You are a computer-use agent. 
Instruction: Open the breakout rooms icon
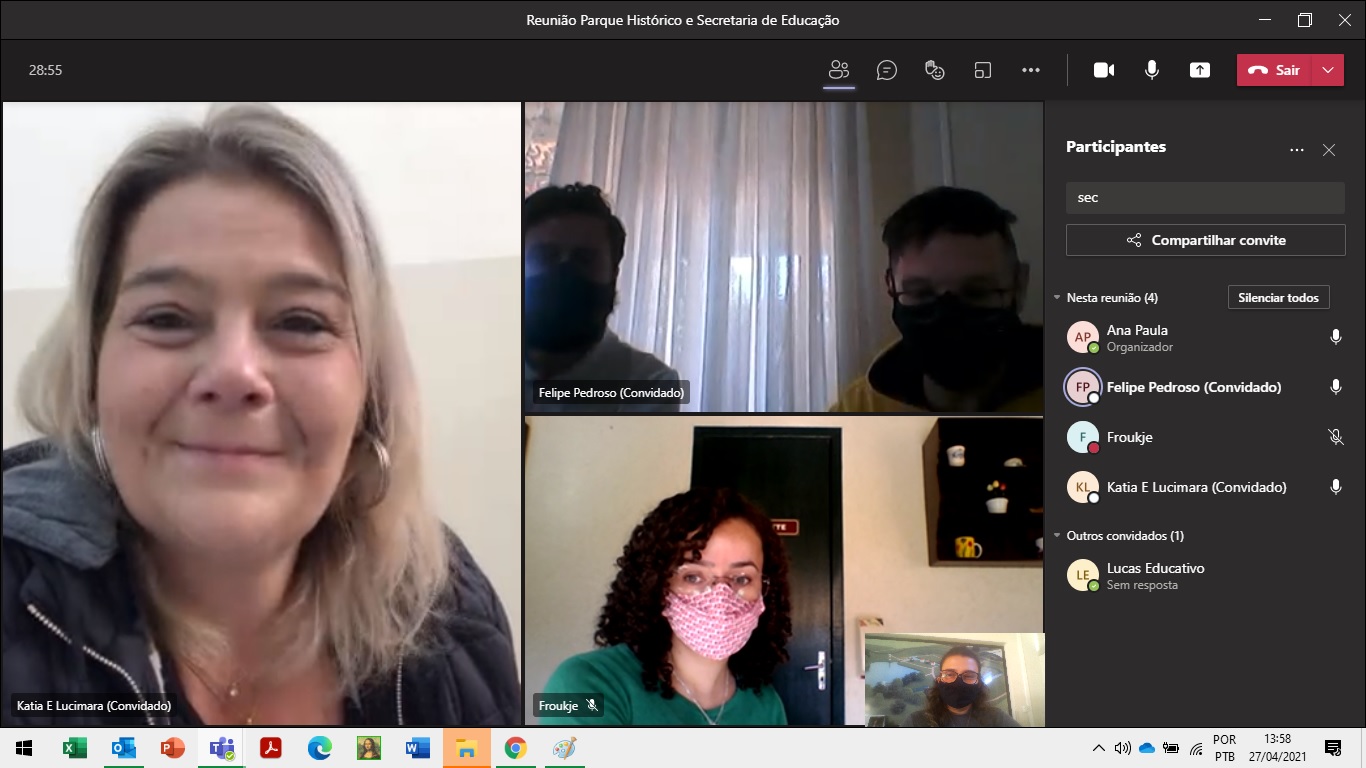983,70
